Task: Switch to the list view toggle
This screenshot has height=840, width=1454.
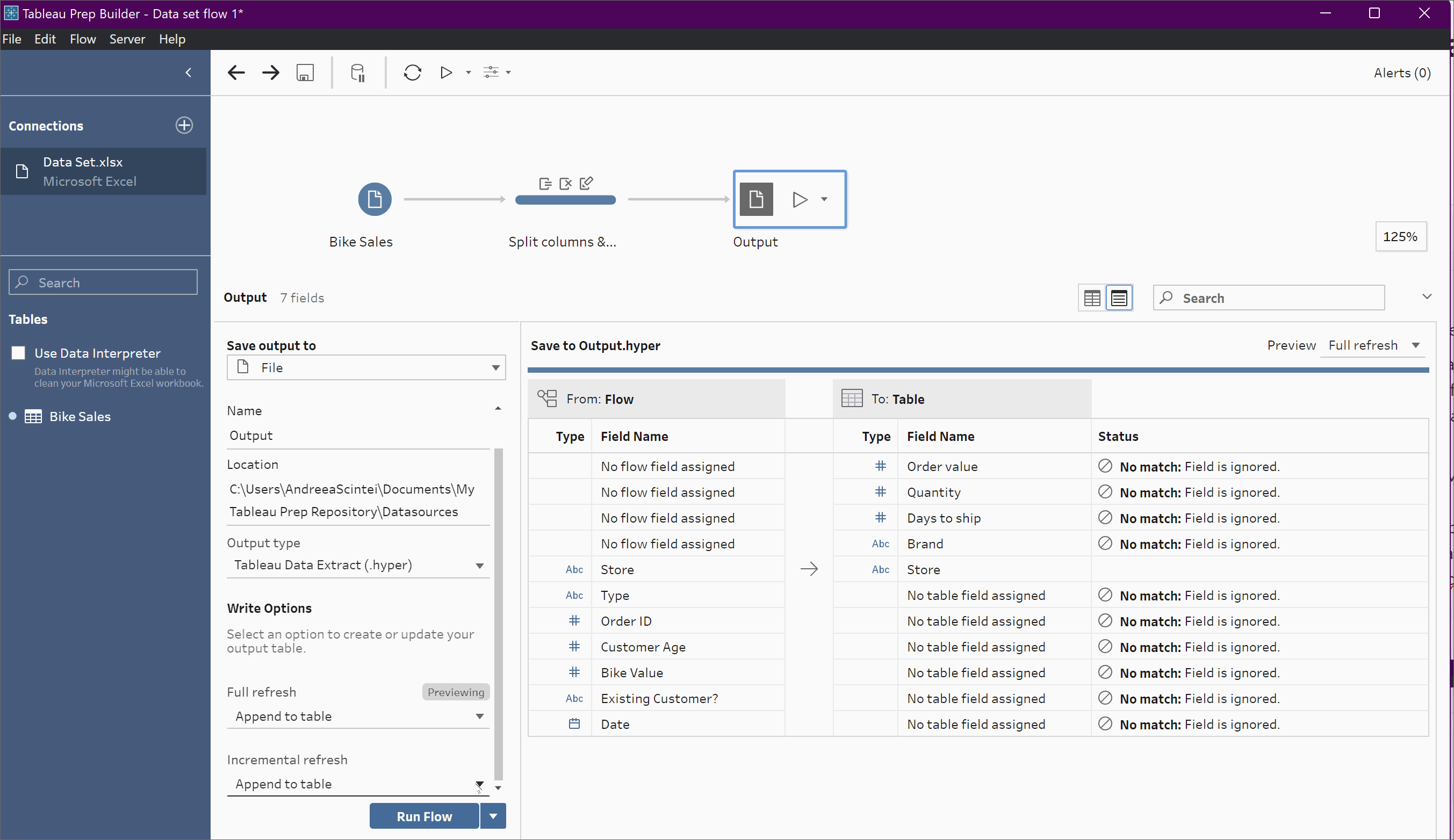Action: (x=1119, y=298)
